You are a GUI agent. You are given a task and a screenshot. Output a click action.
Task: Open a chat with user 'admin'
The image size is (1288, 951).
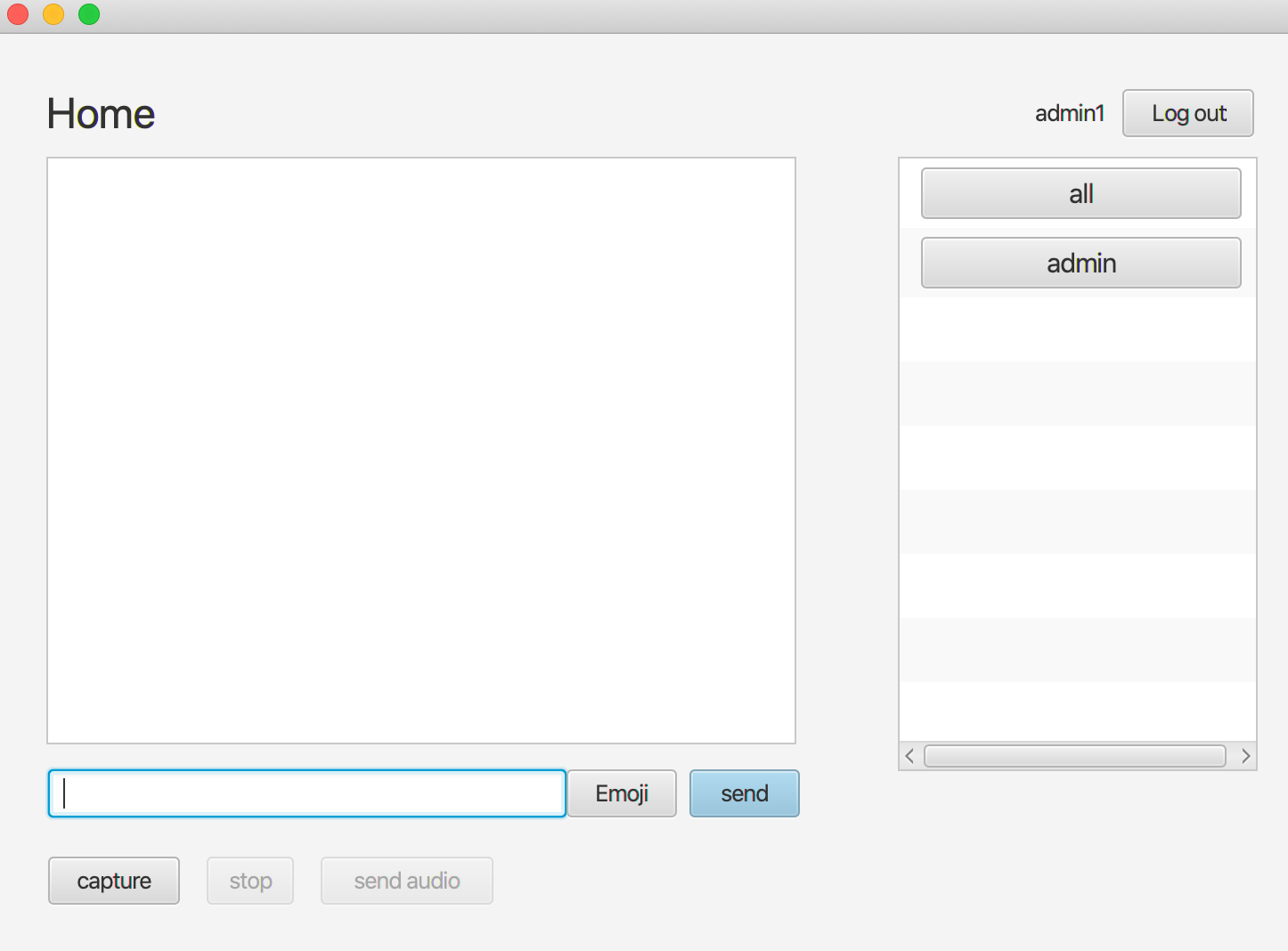click(1080, 263)
